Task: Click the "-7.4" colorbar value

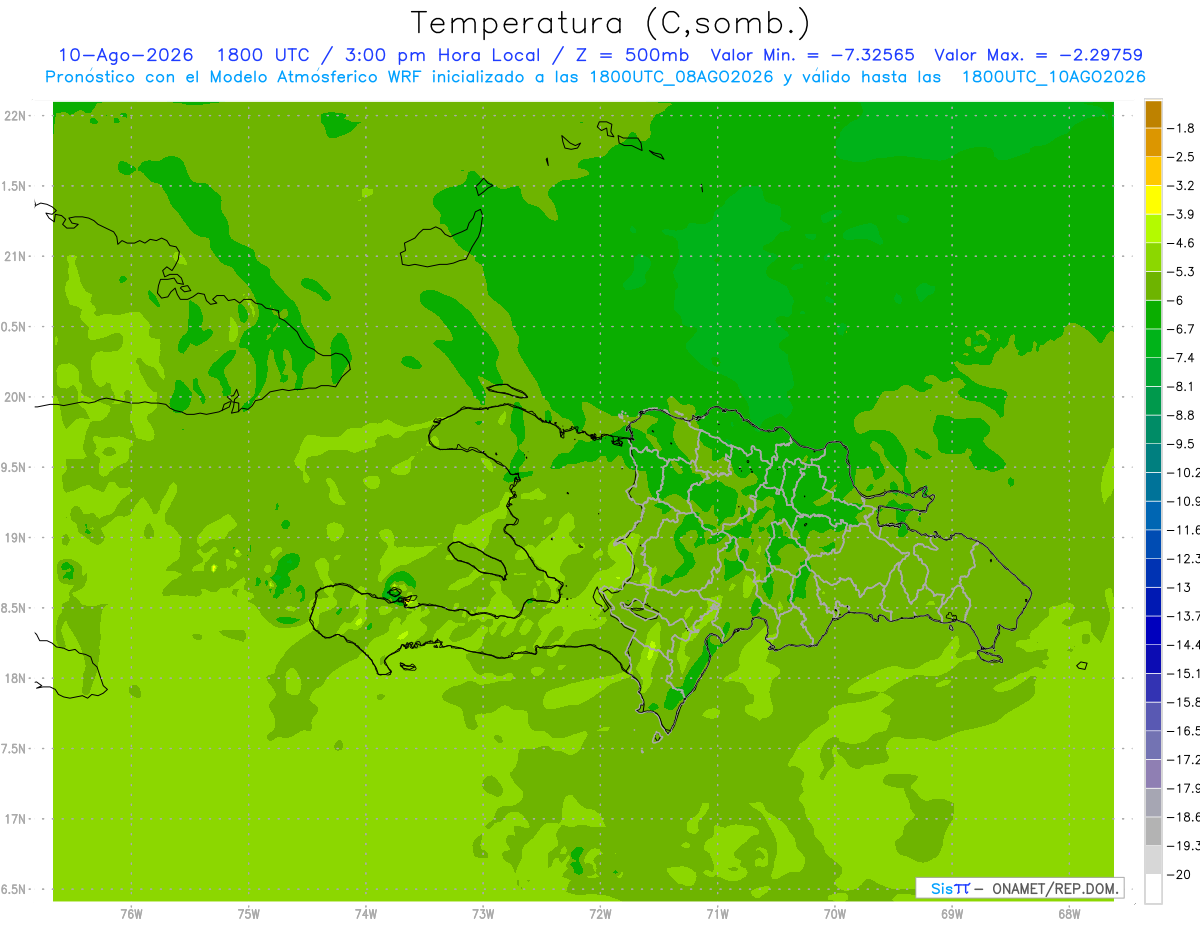Action: coord(1182,358)
